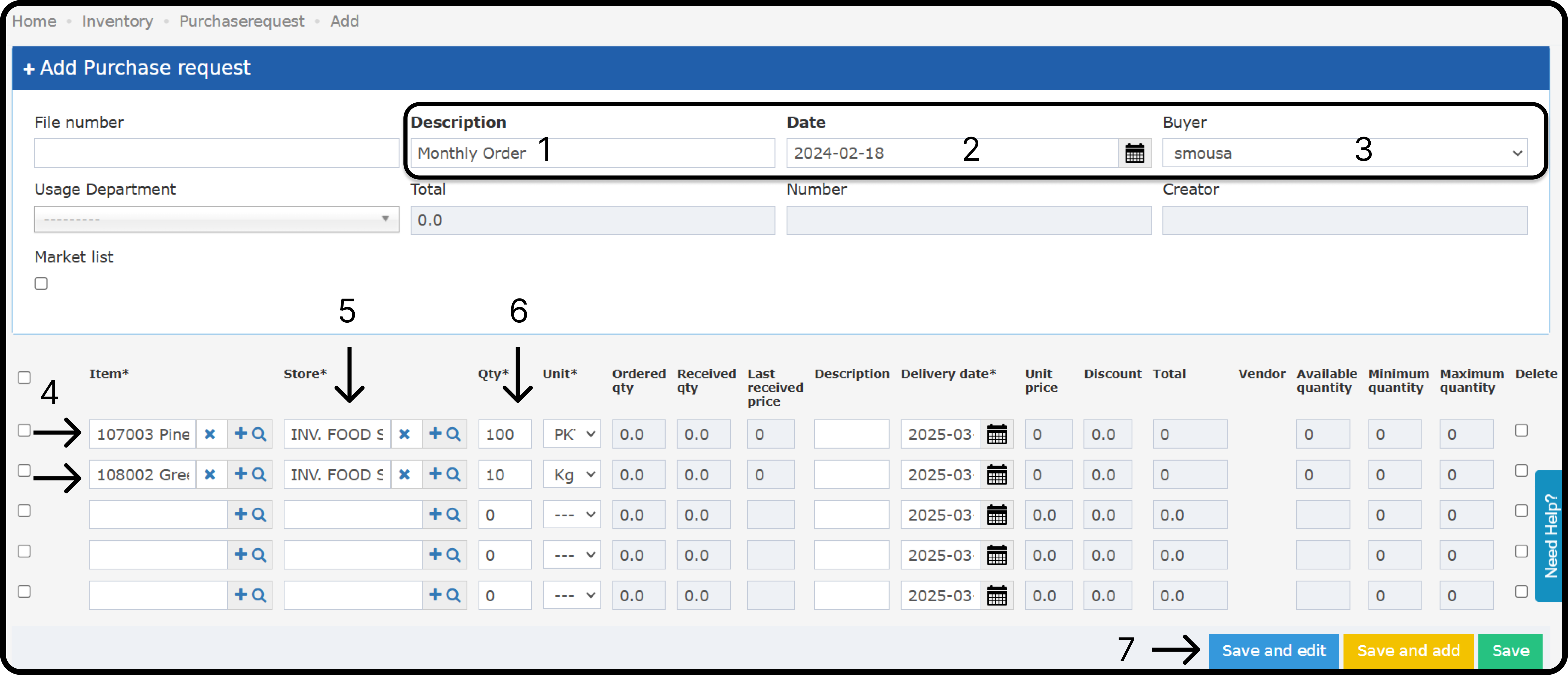
Task: Select the row checkbox of the fourth line row
Action: tap(24, 551)
